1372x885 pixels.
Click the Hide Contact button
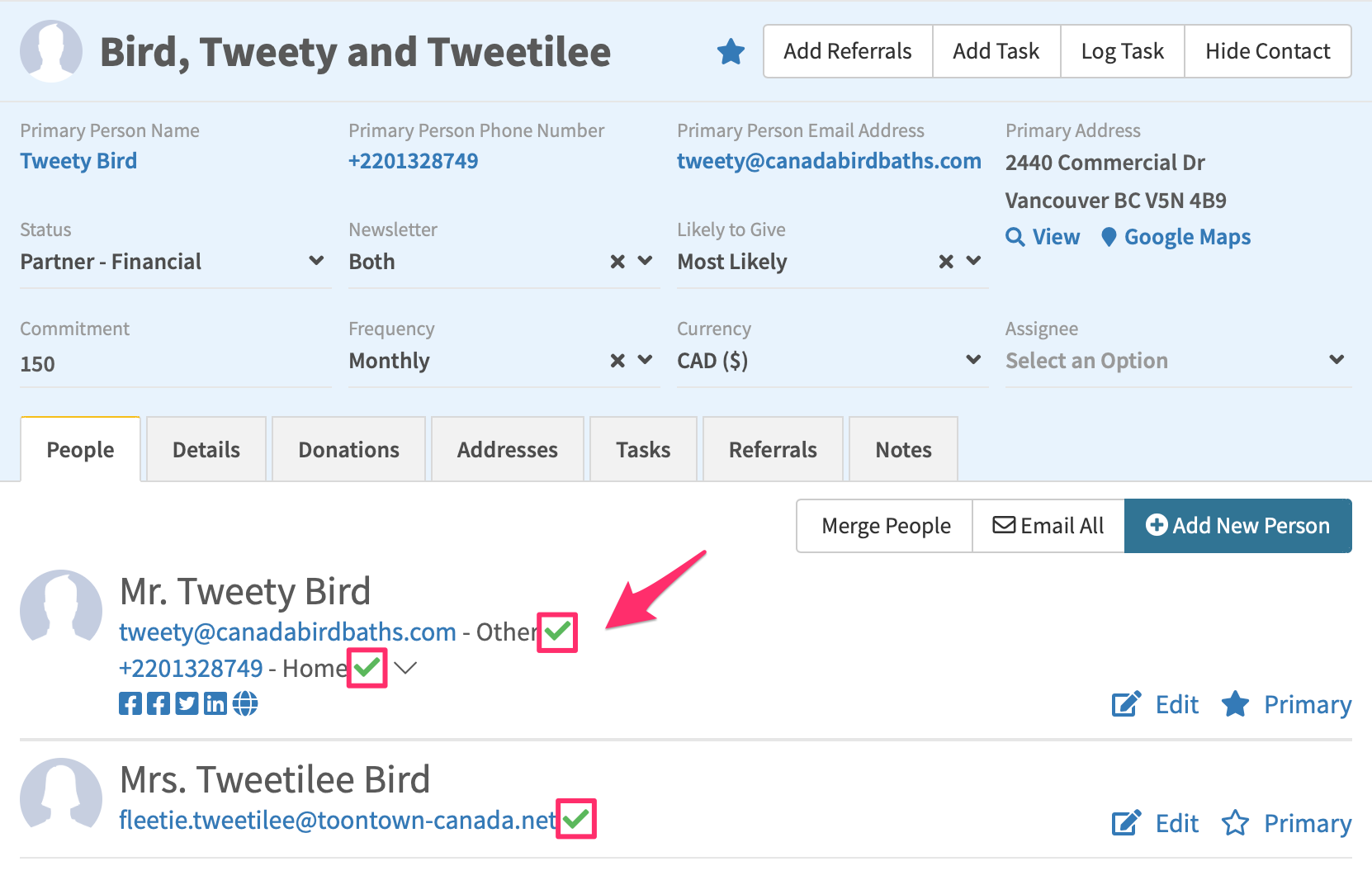(1267, 51)
